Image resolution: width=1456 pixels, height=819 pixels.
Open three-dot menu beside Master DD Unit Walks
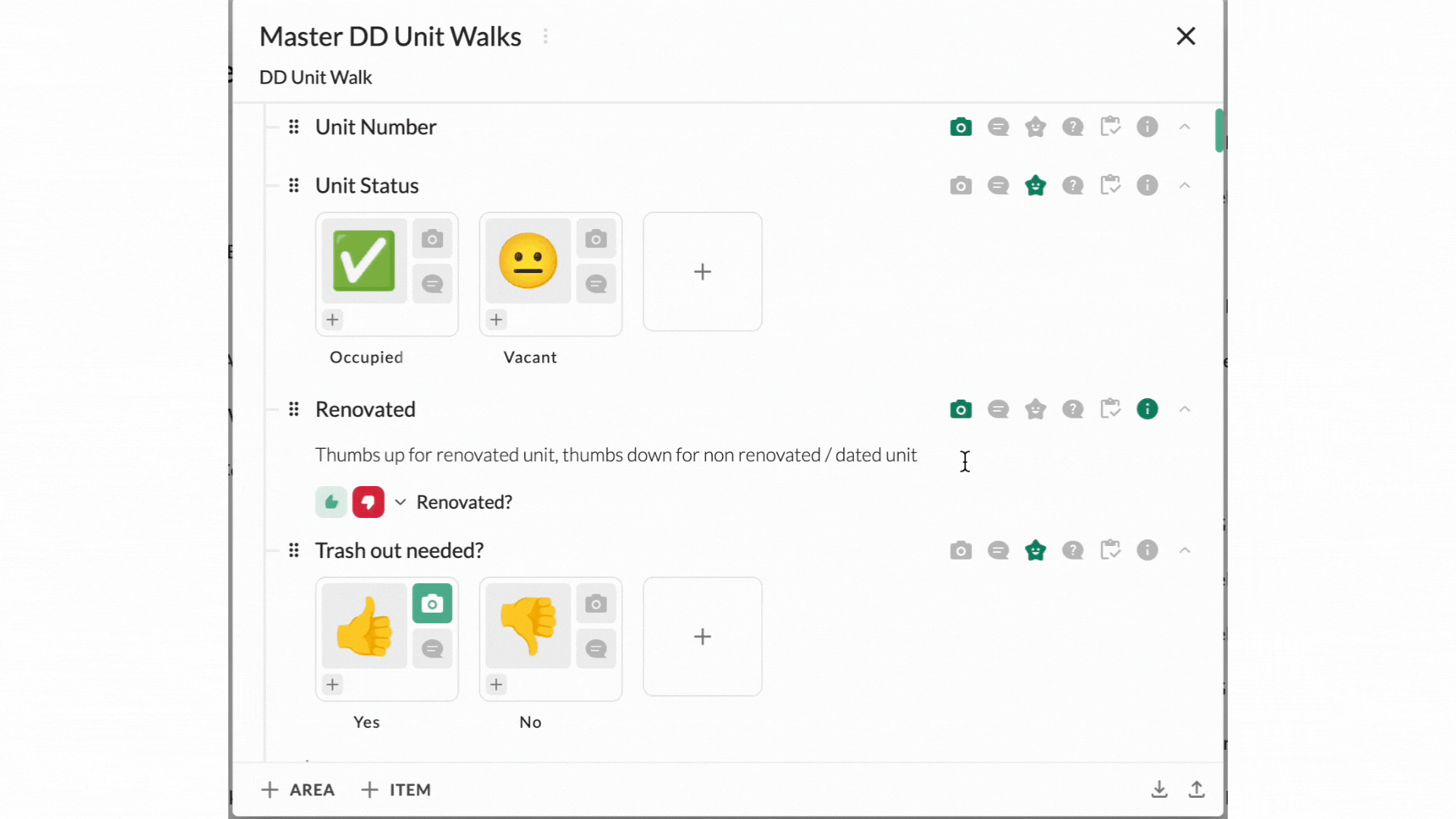[545, 36]
